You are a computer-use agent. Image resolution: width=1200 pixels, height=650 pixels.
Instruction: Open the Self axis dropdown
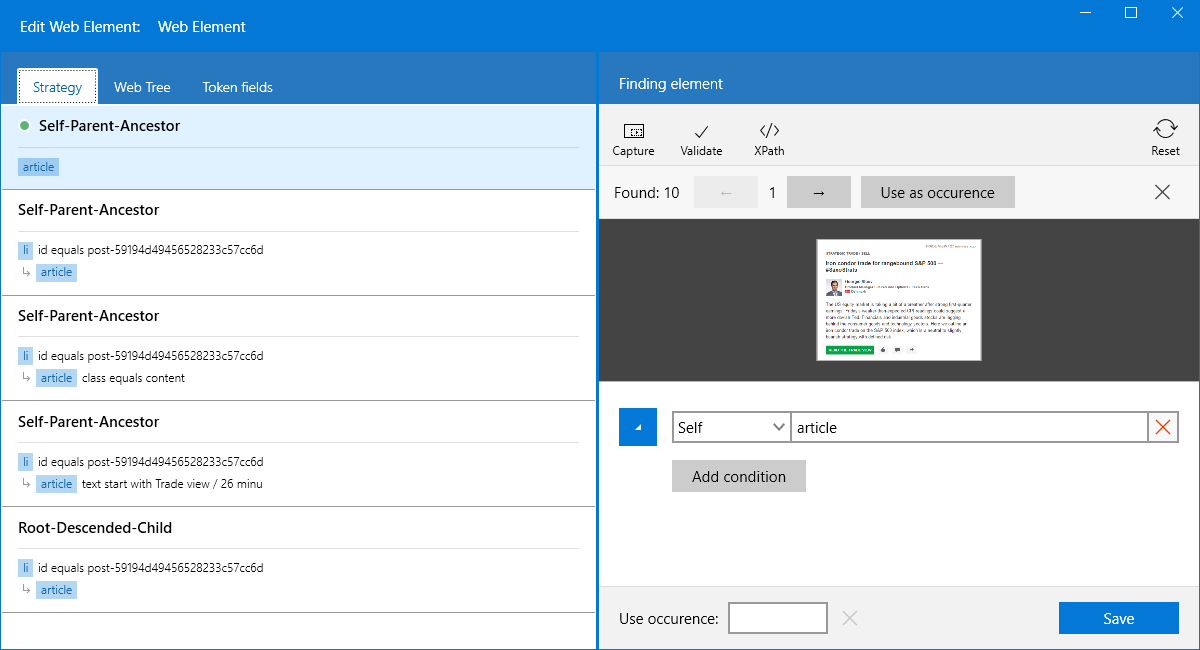coord(731,428)
